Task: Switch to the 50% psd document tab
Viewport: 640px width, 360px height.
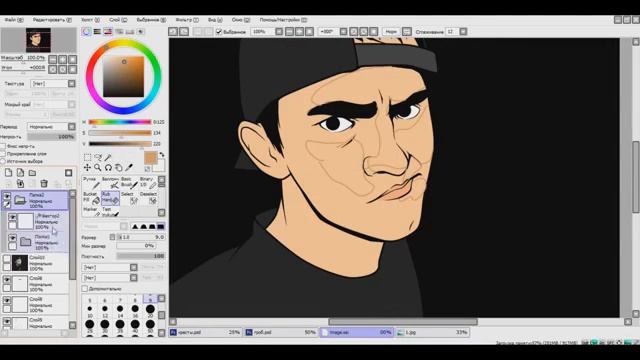Action: [x=281, y=332]
